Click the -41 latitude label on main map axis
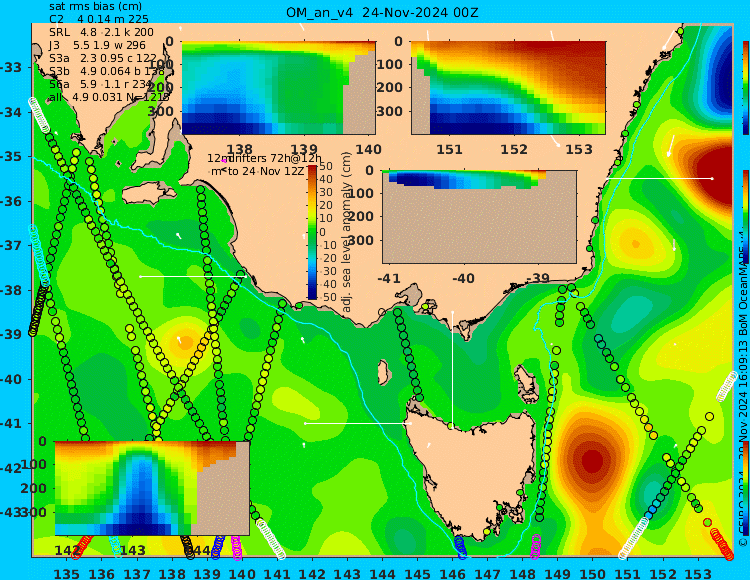Screen dimensions: 750x580 tap(11, 424)
